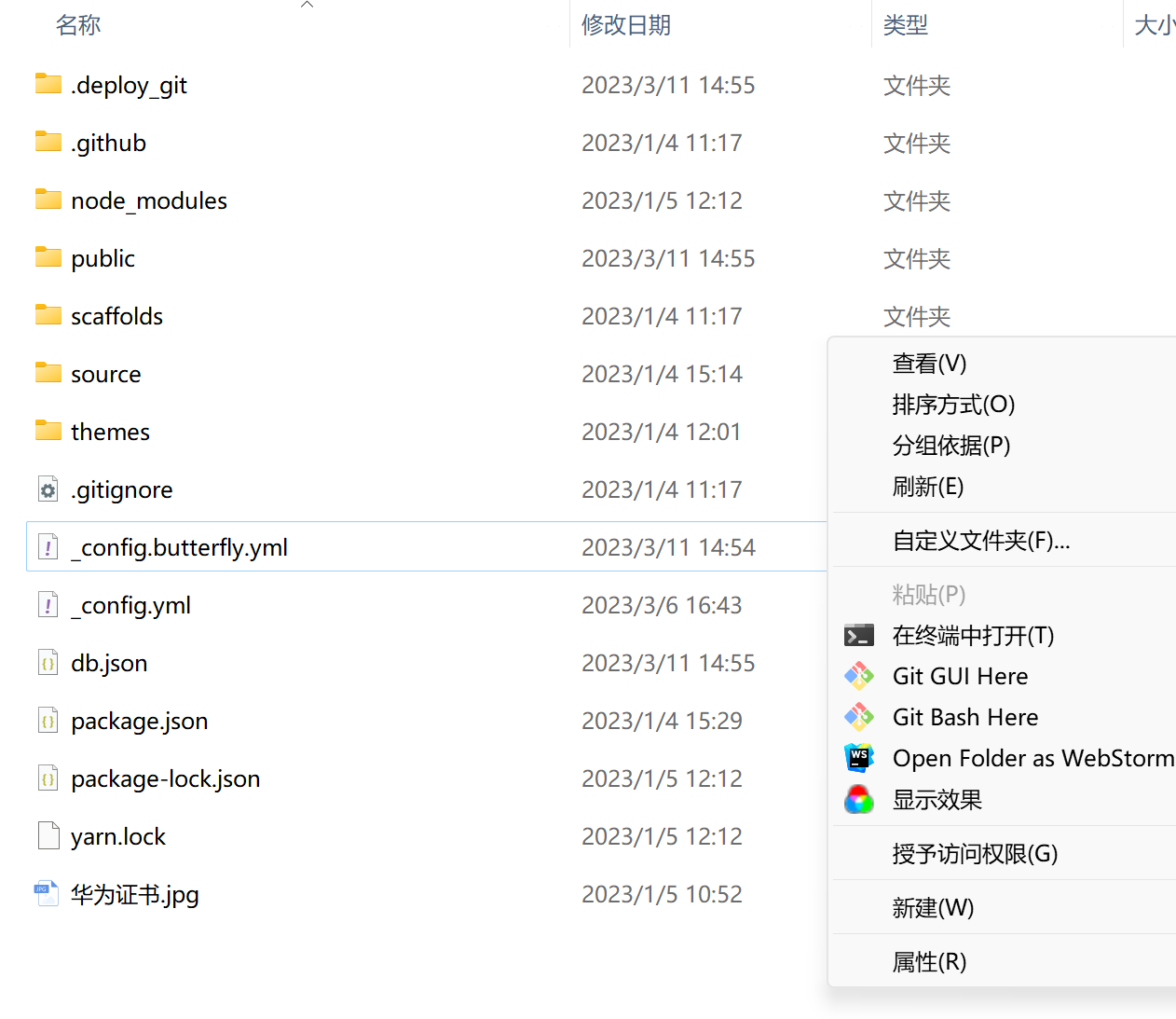Select the package.json file name
1176x1019 pixels.
coord(139,722)
